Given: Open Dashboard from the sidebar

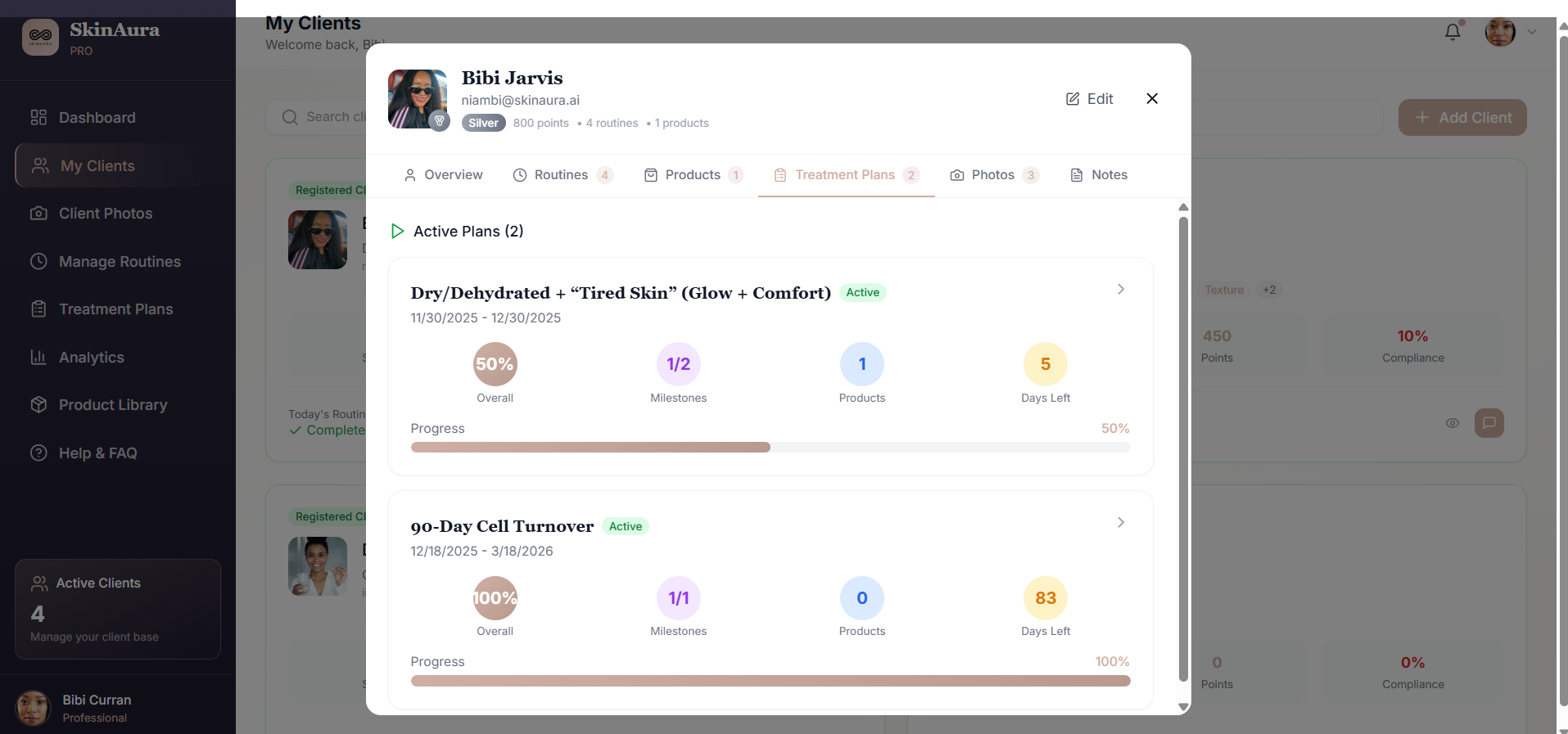Looking at the screenshot, I should coord(97,118).
